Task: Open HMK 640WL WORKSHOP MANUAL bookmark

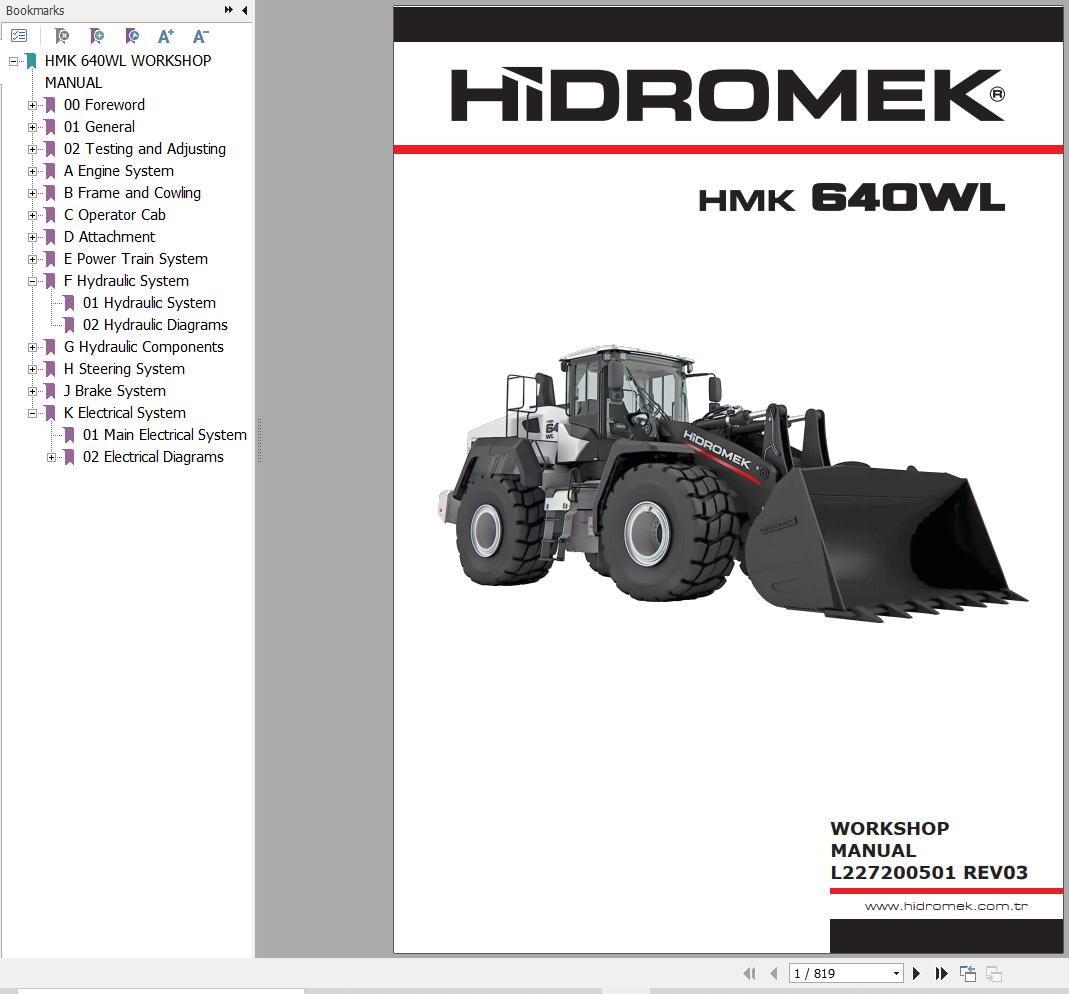Action: (127, 72)
